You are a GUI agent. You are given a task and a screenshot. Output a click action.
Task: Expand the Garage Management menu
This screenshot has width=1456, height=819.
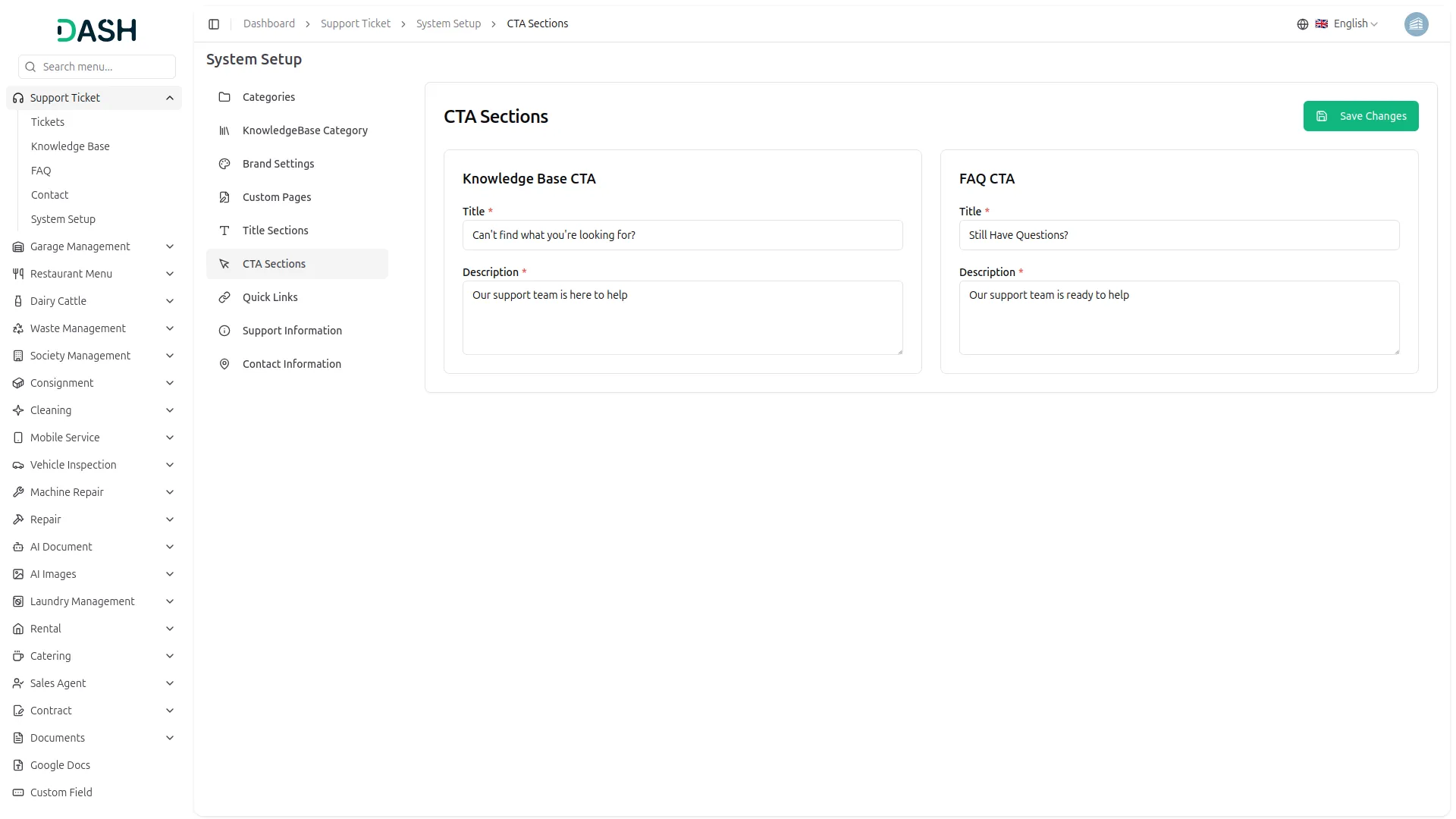[170, 246]
